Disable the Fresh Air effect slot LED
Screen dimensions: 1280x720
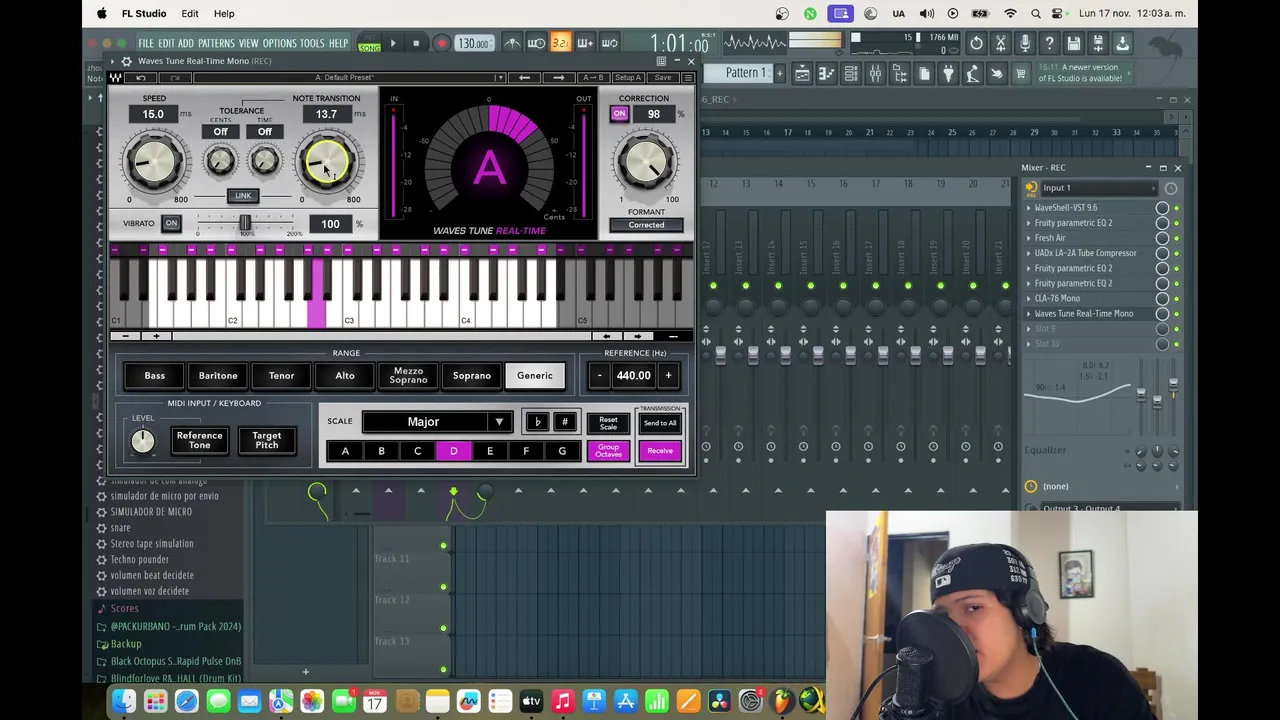pyautogui.click(x=1176, y=238)
